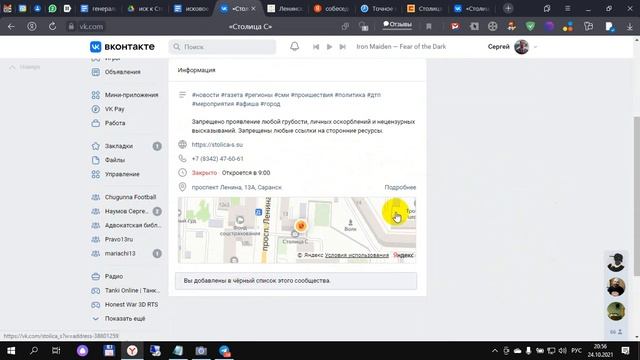The width and height of the screenshot is (640, 360).
Task: Show hidden system tray icons
Action: (x=495, y=351)
